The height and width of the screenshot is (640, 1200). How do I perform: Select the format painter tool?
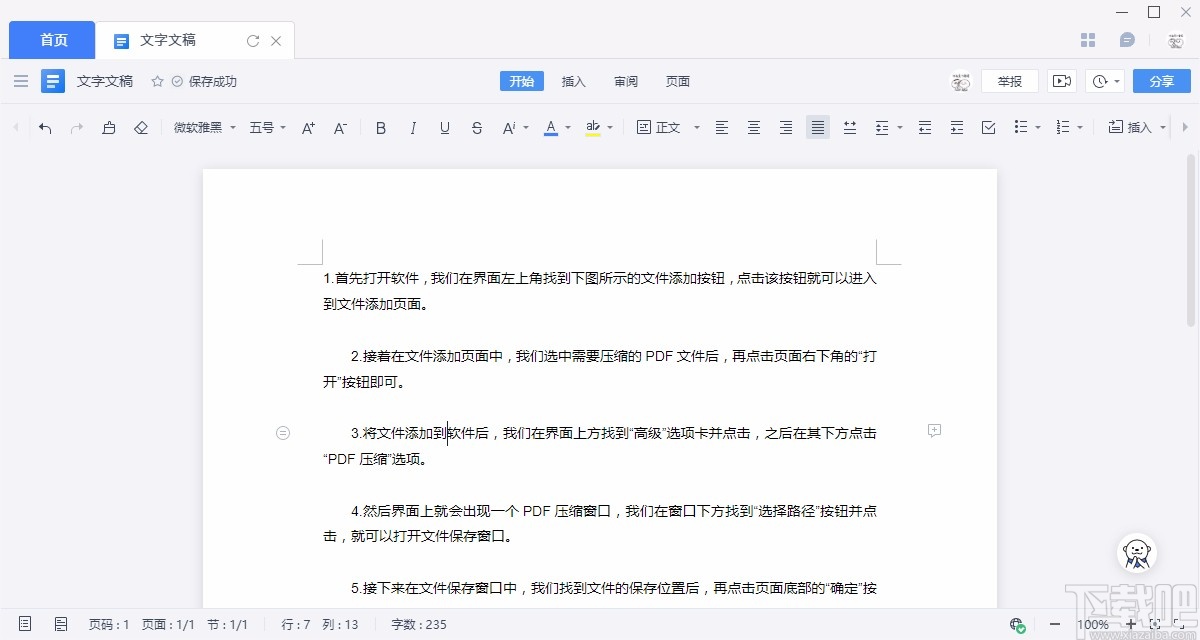tap(109, 127)
